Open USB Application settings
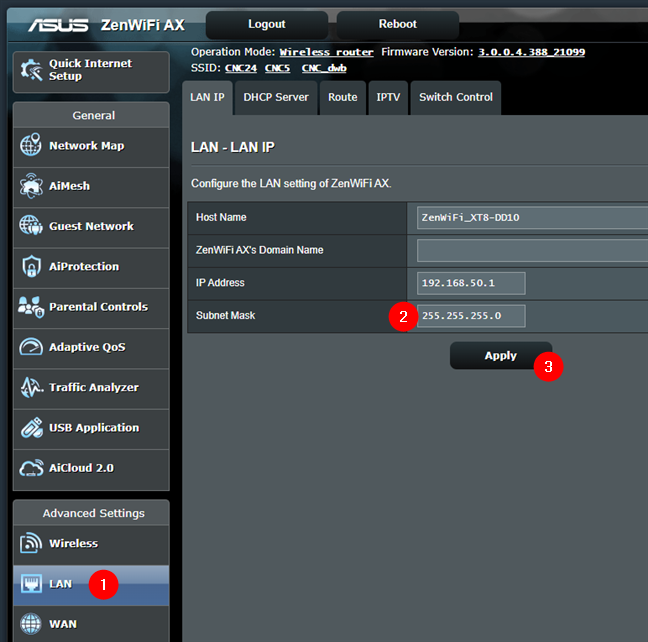The image size is (648, 642). click(91, 429)
